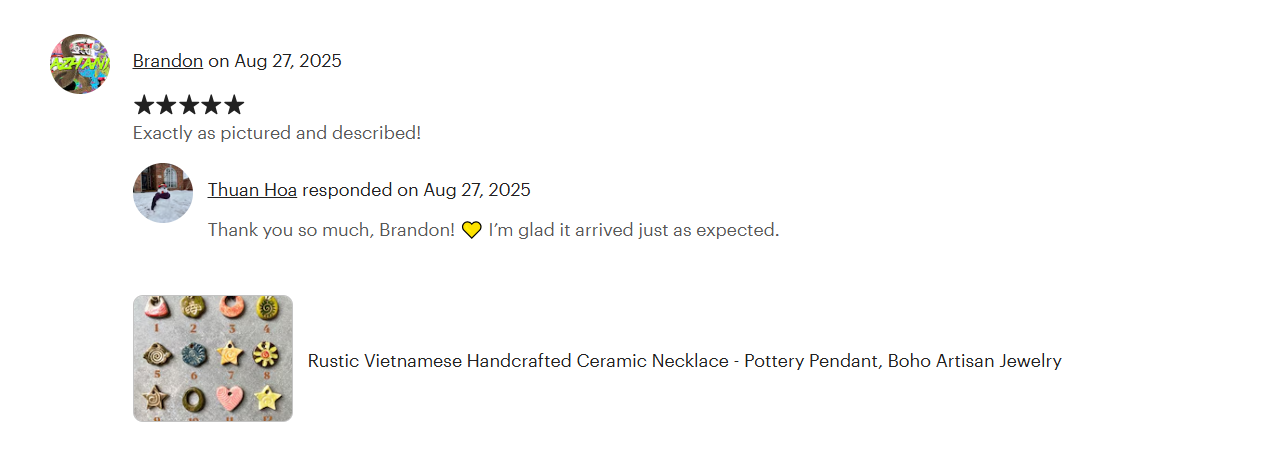Viewport: 1281px width, 461px height.
Task: Open the Thuan Hoa shop owner link
Action: (x=252, y=190)
